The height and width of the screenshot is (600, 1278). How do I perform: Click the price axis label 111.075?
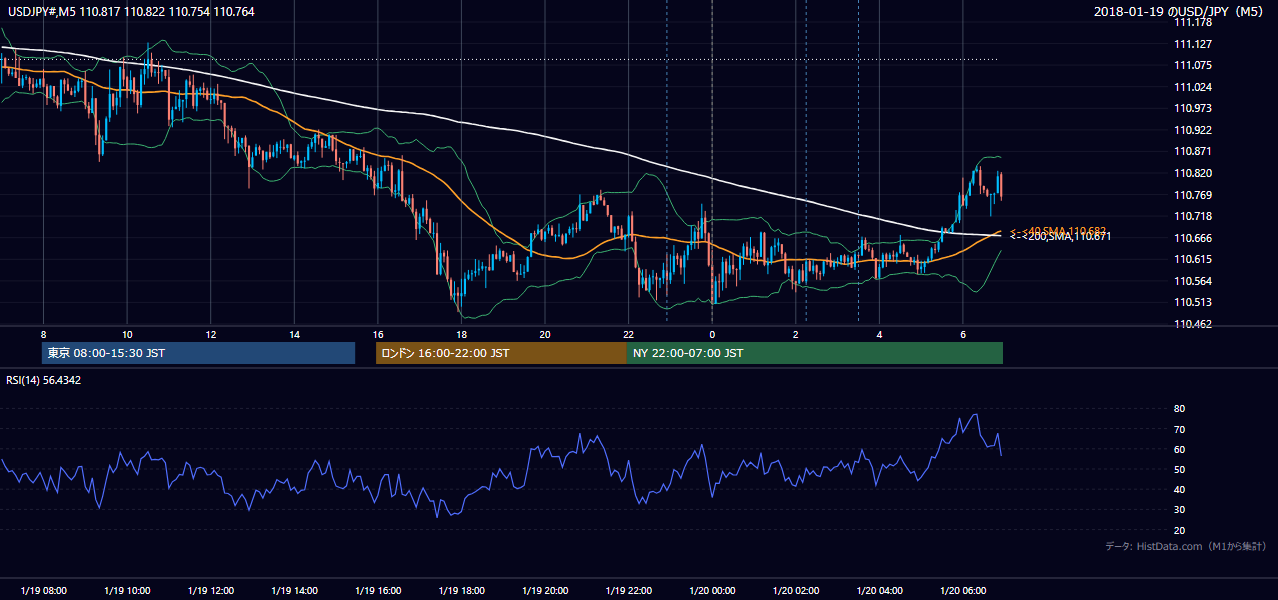[x=1194, y=65]
